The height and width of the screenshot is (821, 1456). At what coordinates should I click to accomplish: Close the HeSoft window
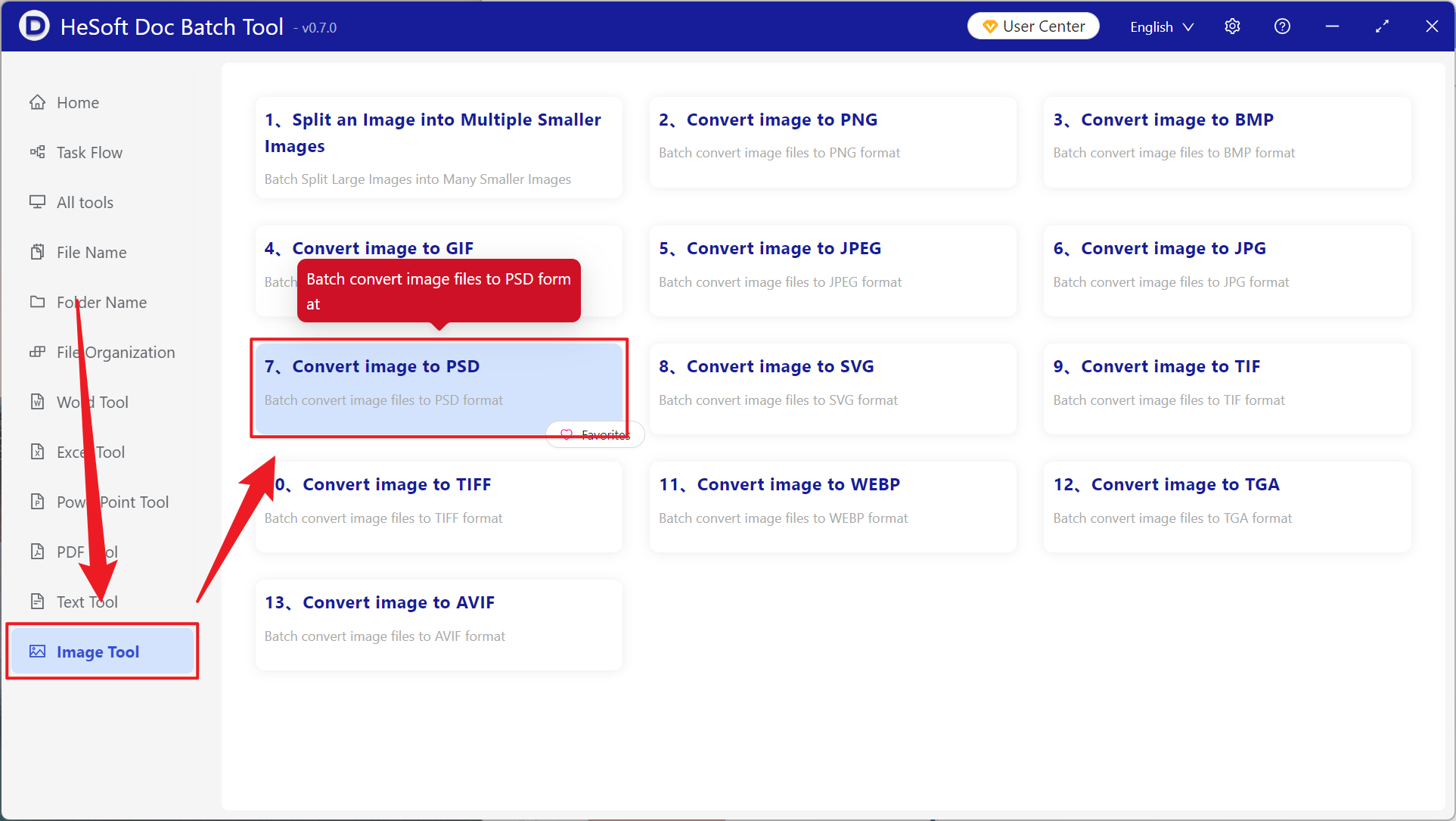[1432, 26]
